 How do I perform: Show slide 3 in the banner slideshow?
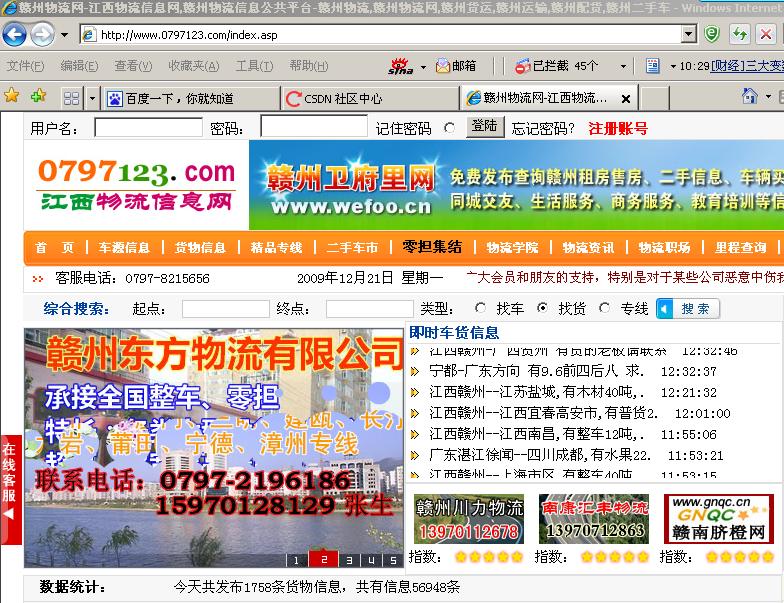pos(350,560)
